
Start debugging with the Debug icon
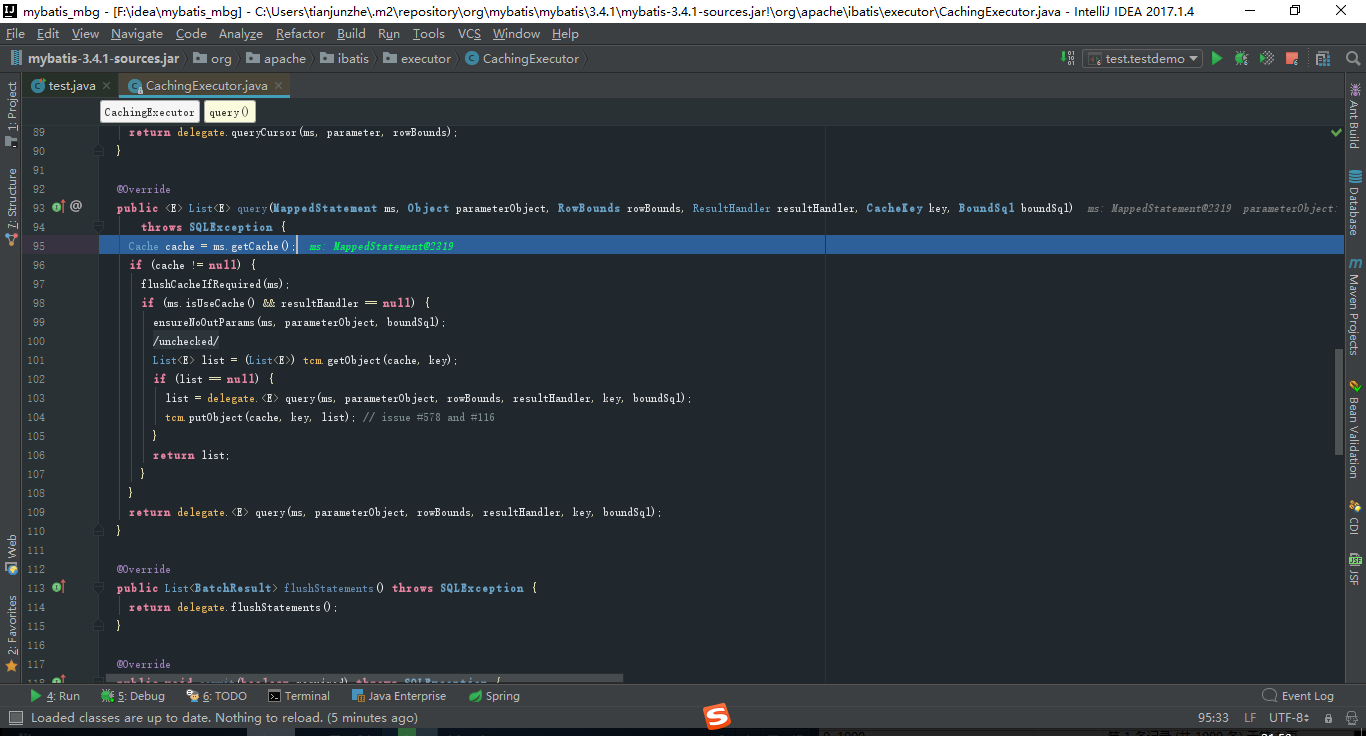tap(1240, 58)
